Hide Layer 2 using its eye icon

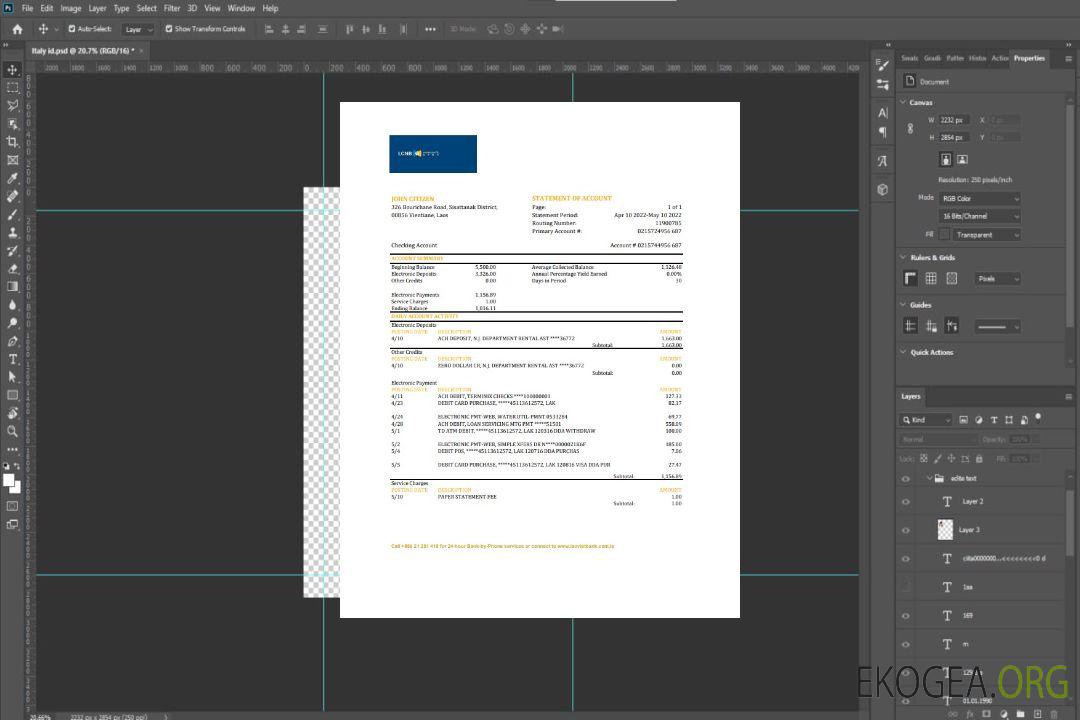[x=906, y=502]
